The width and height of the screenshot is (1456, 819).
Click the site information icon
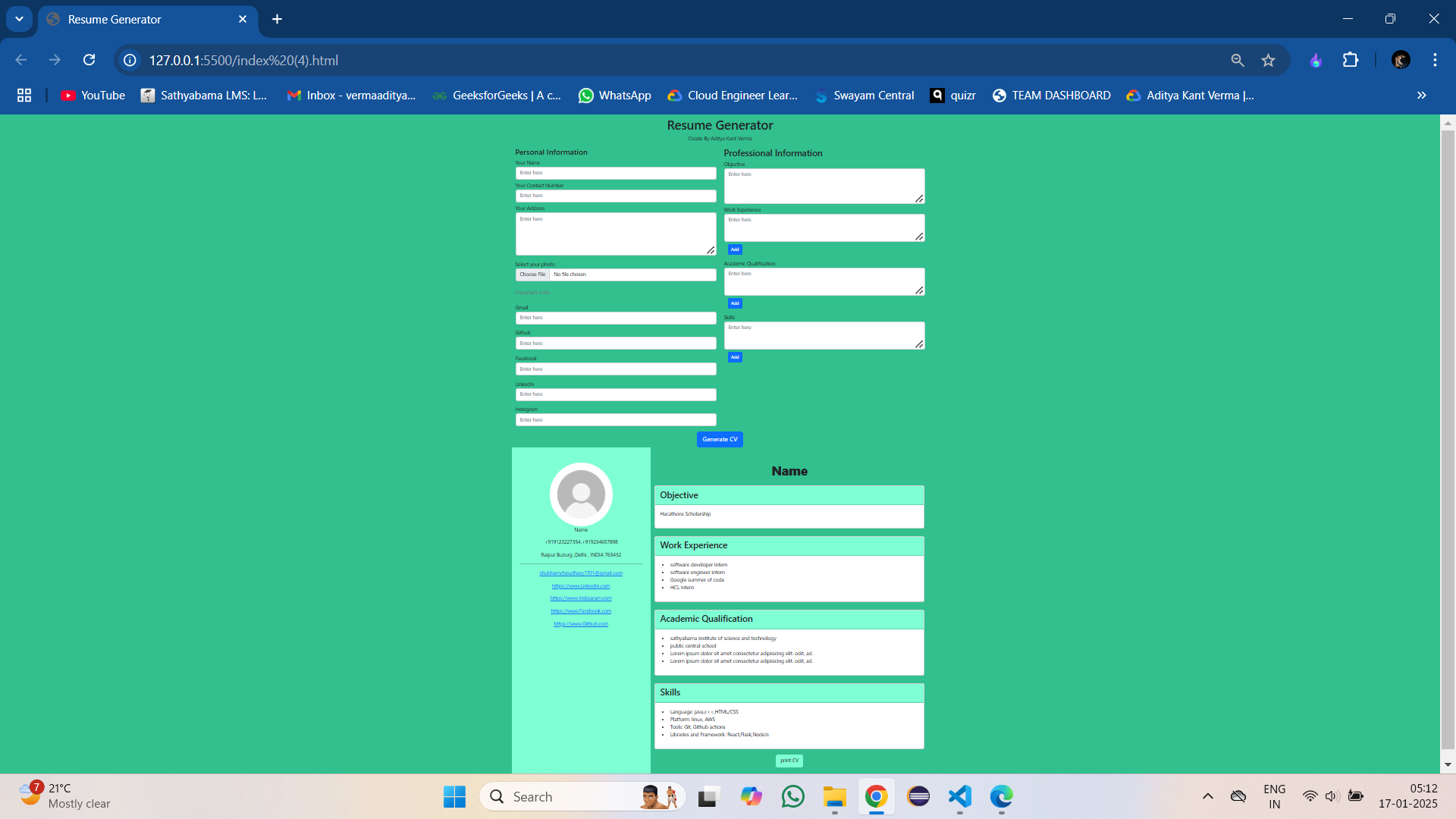(x=130, y=60)
